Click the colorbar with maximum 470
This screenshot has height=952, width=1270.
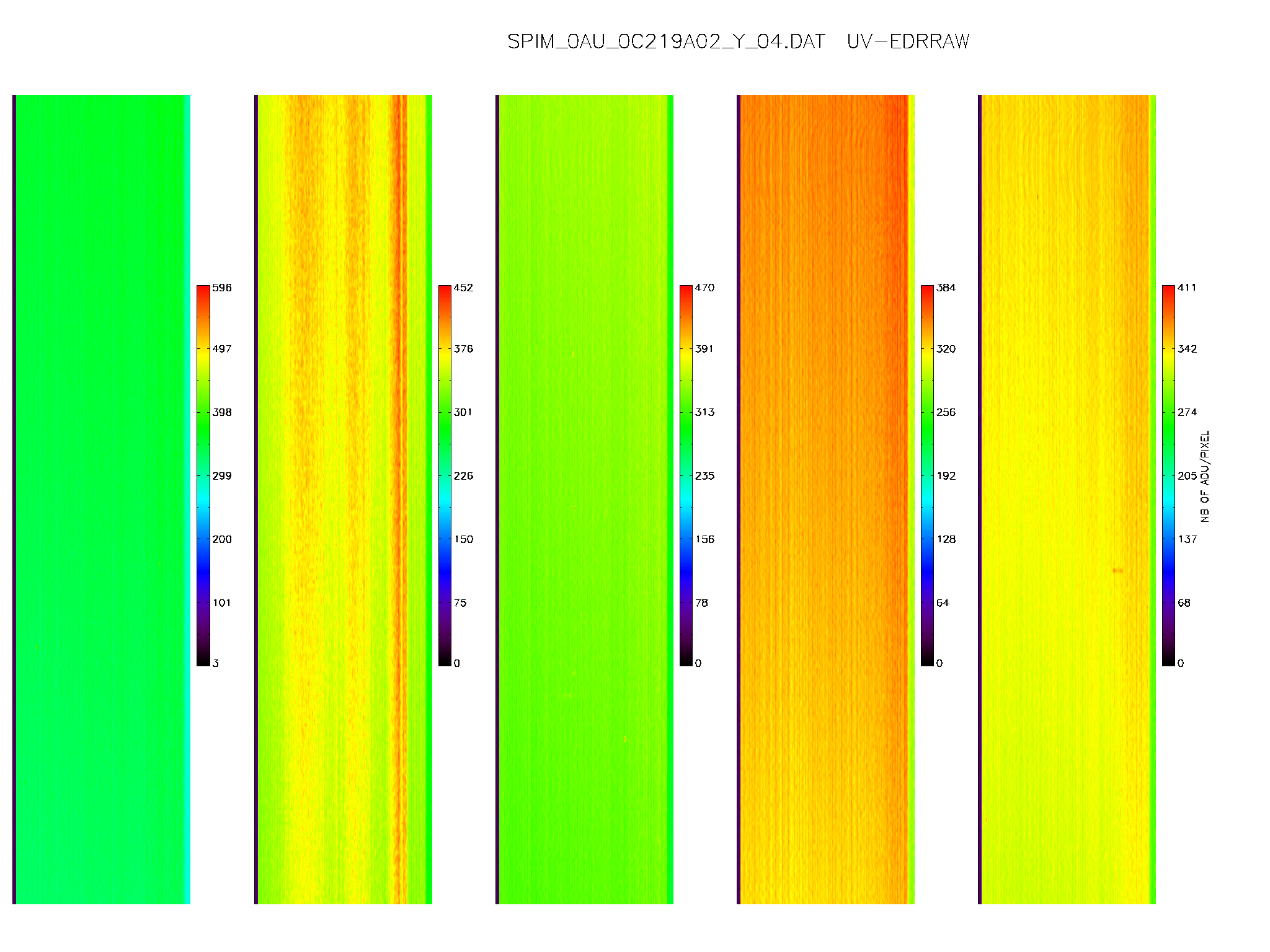686,475
